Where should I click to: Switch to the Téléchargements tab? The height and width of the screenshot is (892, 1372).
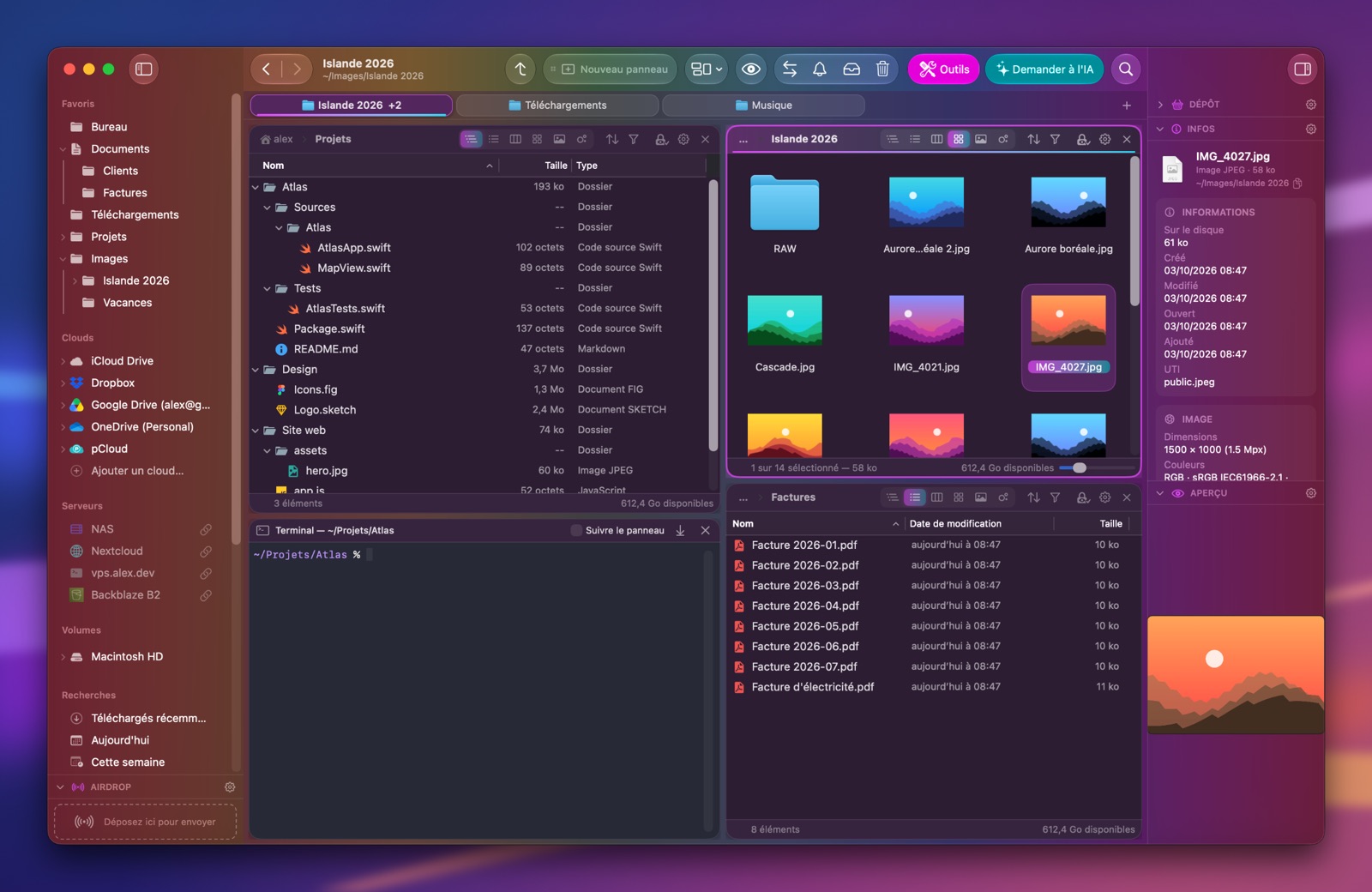(557, 105)
